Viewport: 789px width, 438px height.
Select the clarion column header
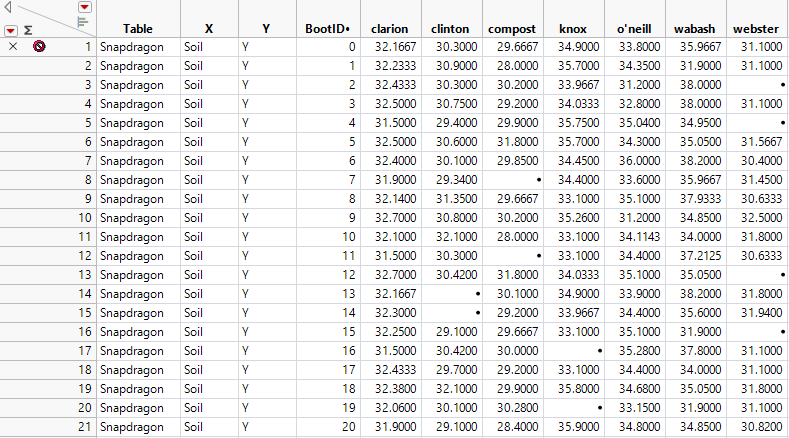pyautogui.click(x=388, y=29)
